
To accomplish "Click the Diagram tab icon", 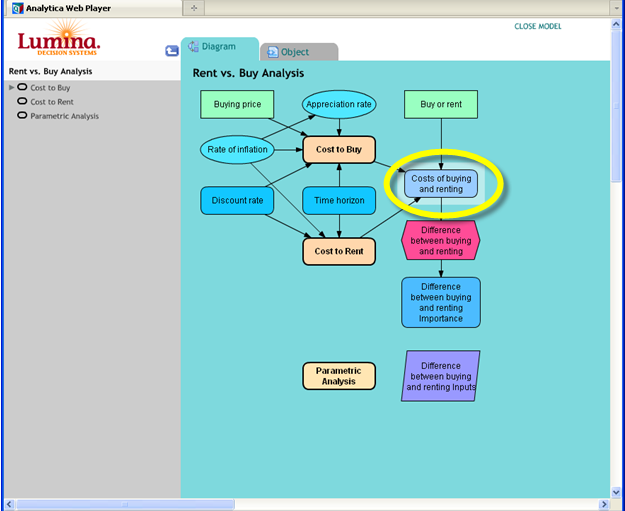I will pos(193,46).
